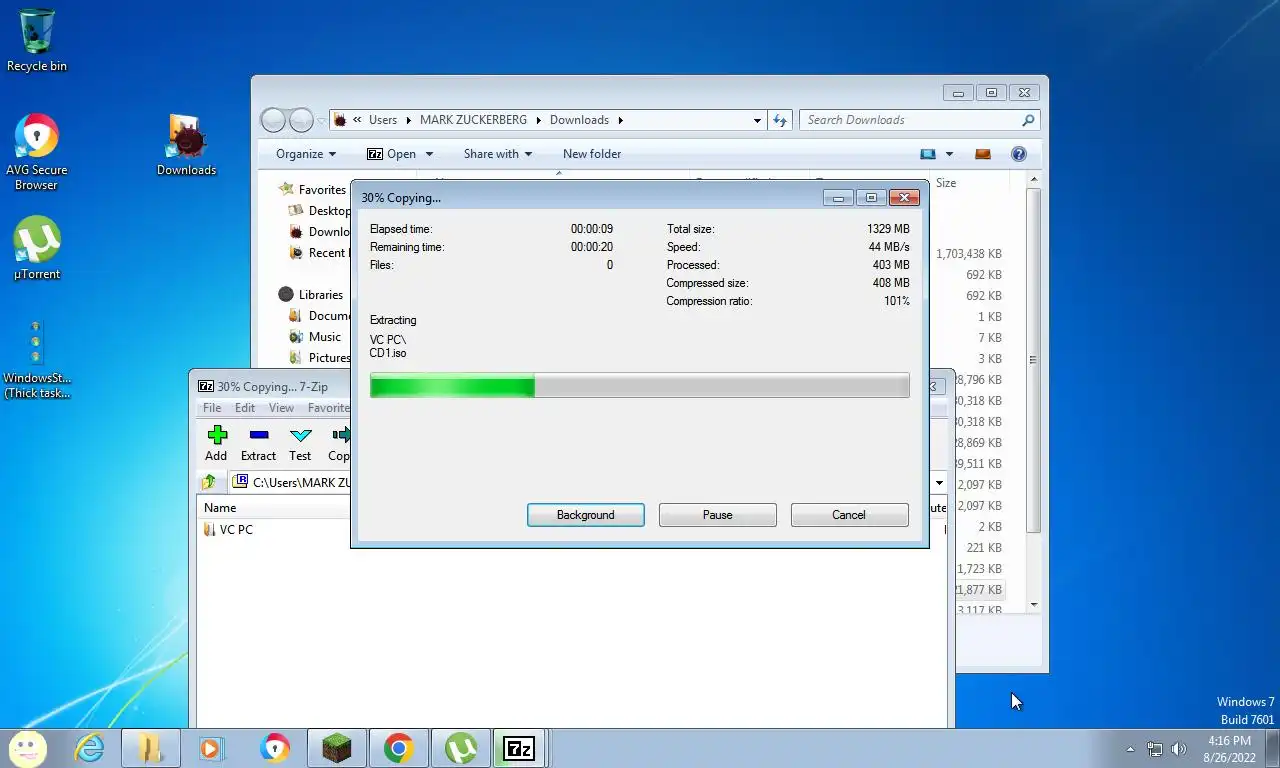
Task: Click the Search Downloads field
Action: click(x=919, y=120)
